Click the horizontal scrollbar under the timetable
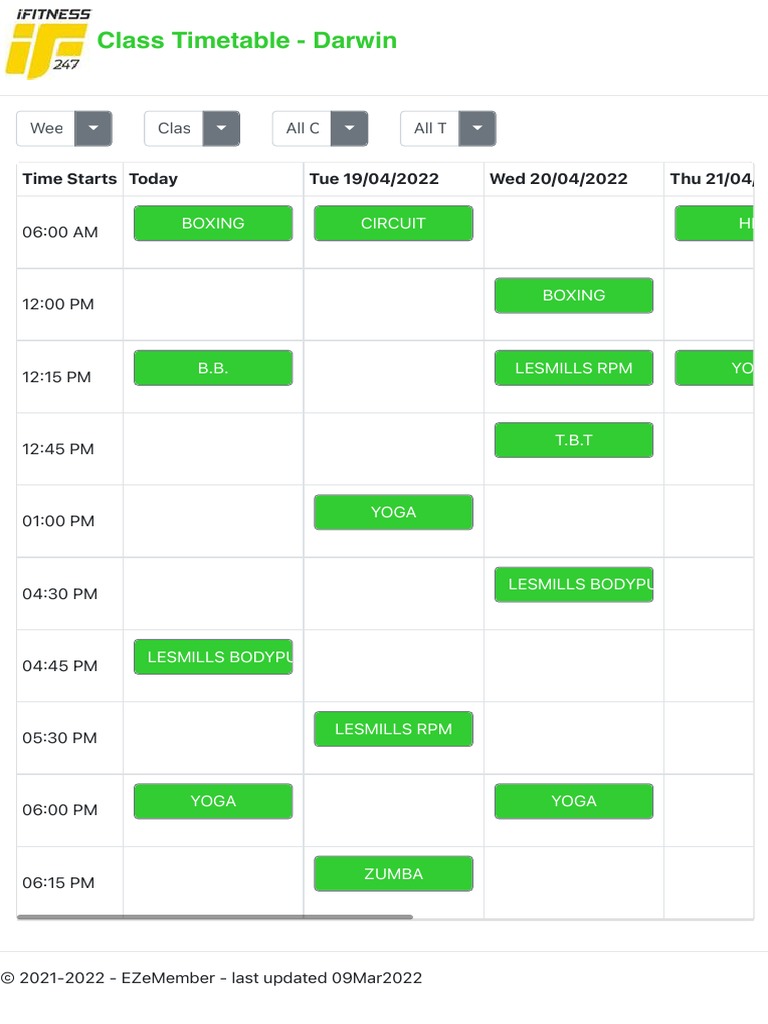This screenshot has width=768, height=1024. [215, 916]
